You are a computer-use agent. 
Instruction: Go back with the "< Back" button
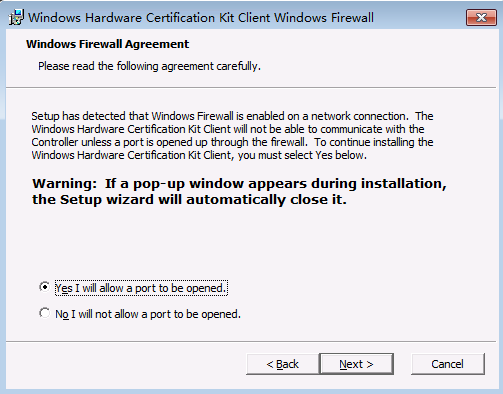tap(283, 364)
